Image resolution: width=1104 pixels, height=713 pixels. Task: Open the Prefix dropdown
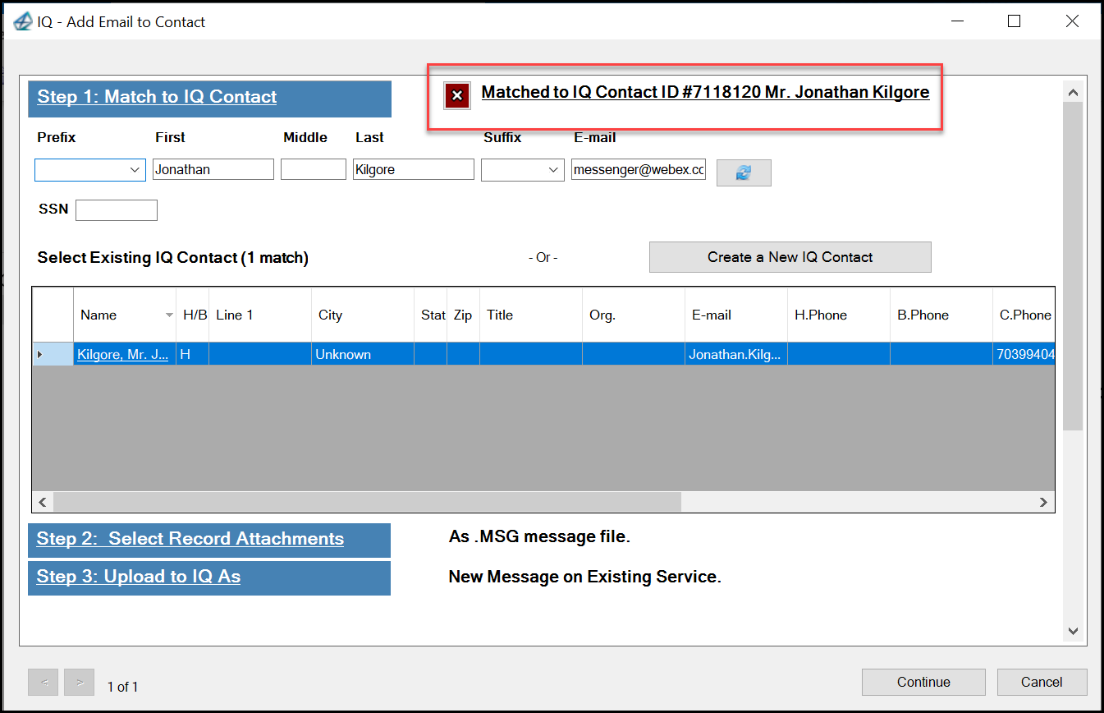pos(134,170)
